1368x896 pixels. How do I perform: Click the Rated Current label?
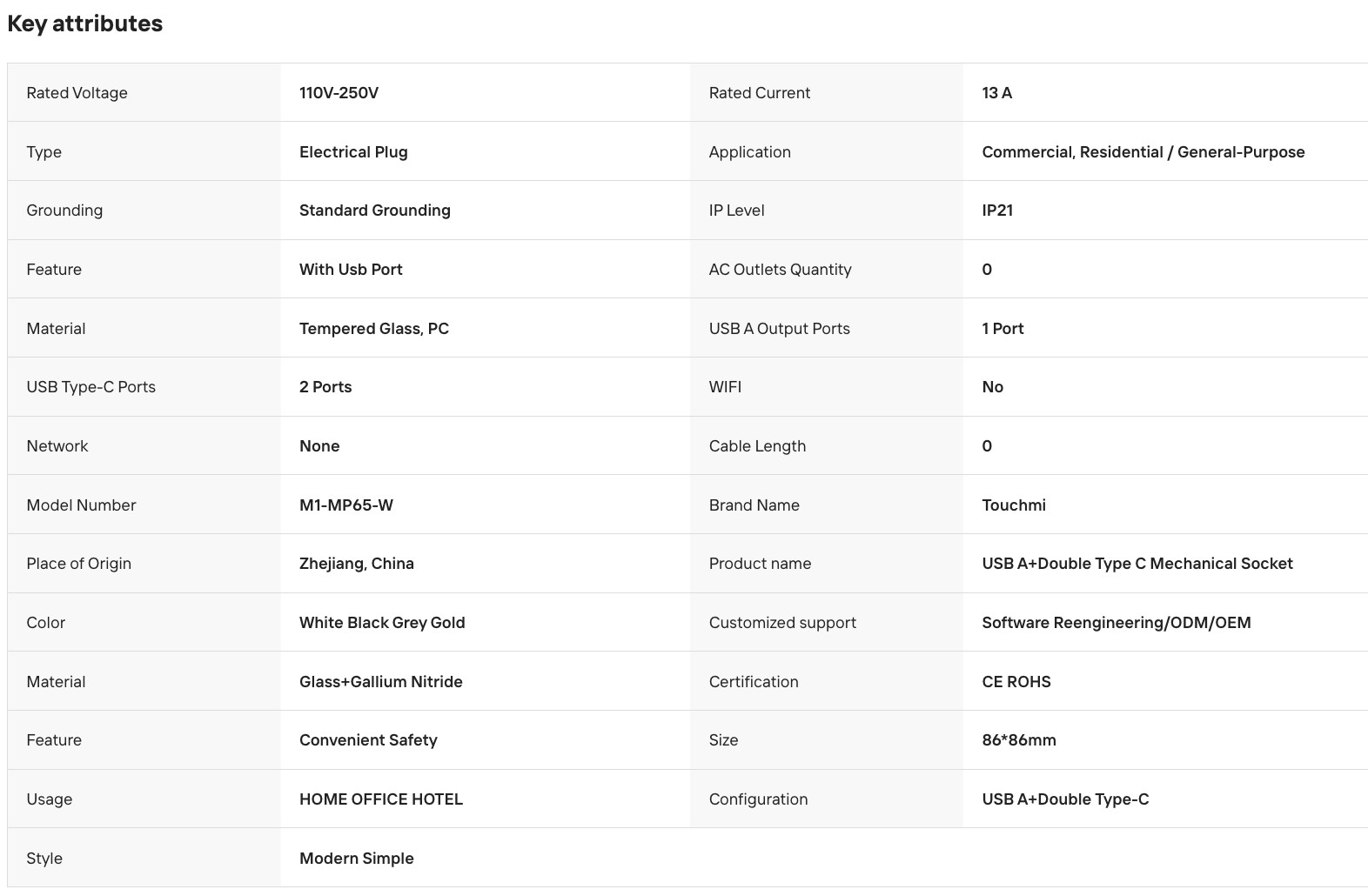tap(759, 93)
